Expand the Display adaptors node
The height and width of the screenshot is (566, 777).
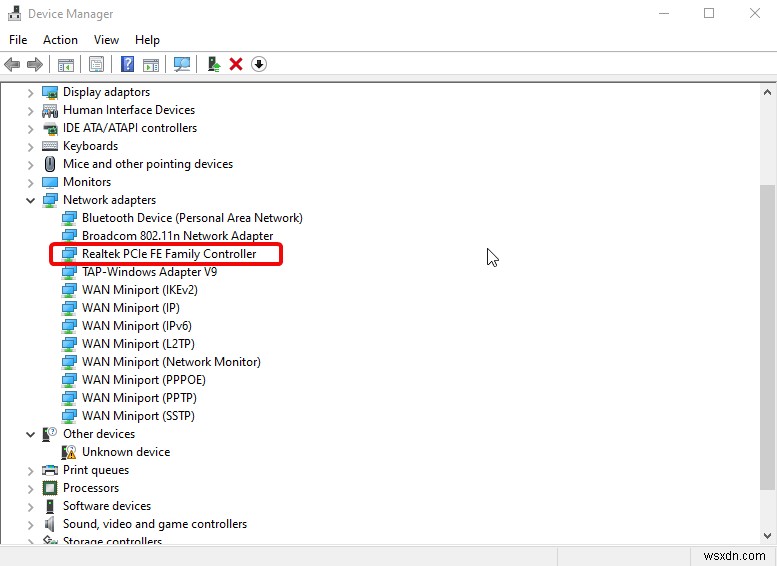coord(30,93)
